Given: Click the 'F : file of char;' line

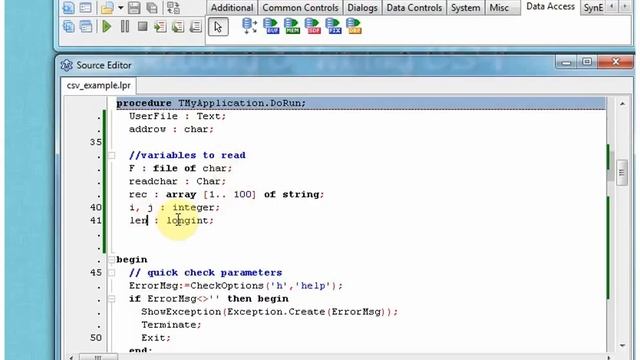Looking at the screenshot, I should [180, 168].
